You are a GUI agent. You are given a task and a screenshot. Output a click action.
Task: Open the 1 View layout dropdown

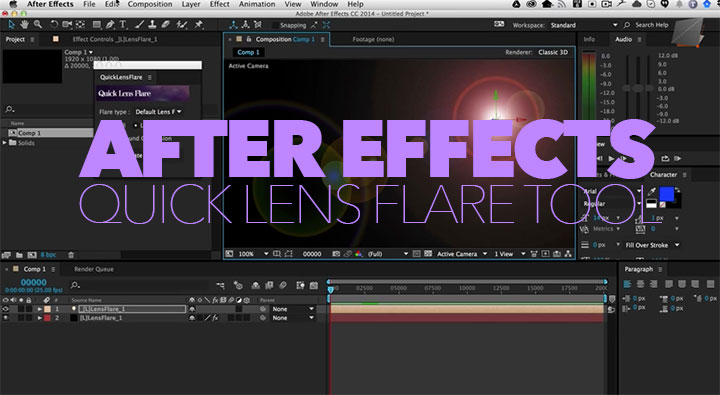(509, 254)
